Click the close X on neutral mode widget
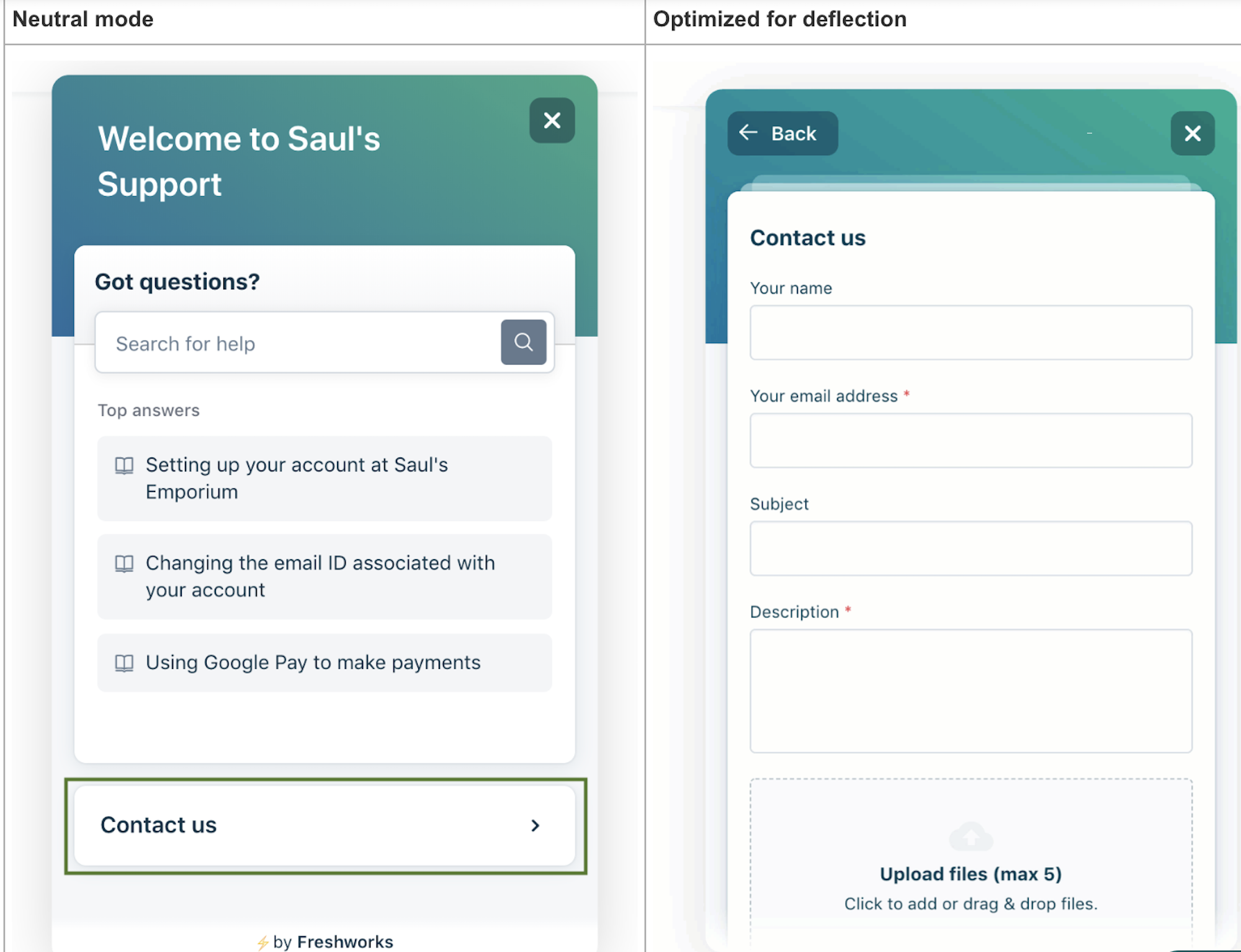The image size is (1241, 952). coord(553,119)
